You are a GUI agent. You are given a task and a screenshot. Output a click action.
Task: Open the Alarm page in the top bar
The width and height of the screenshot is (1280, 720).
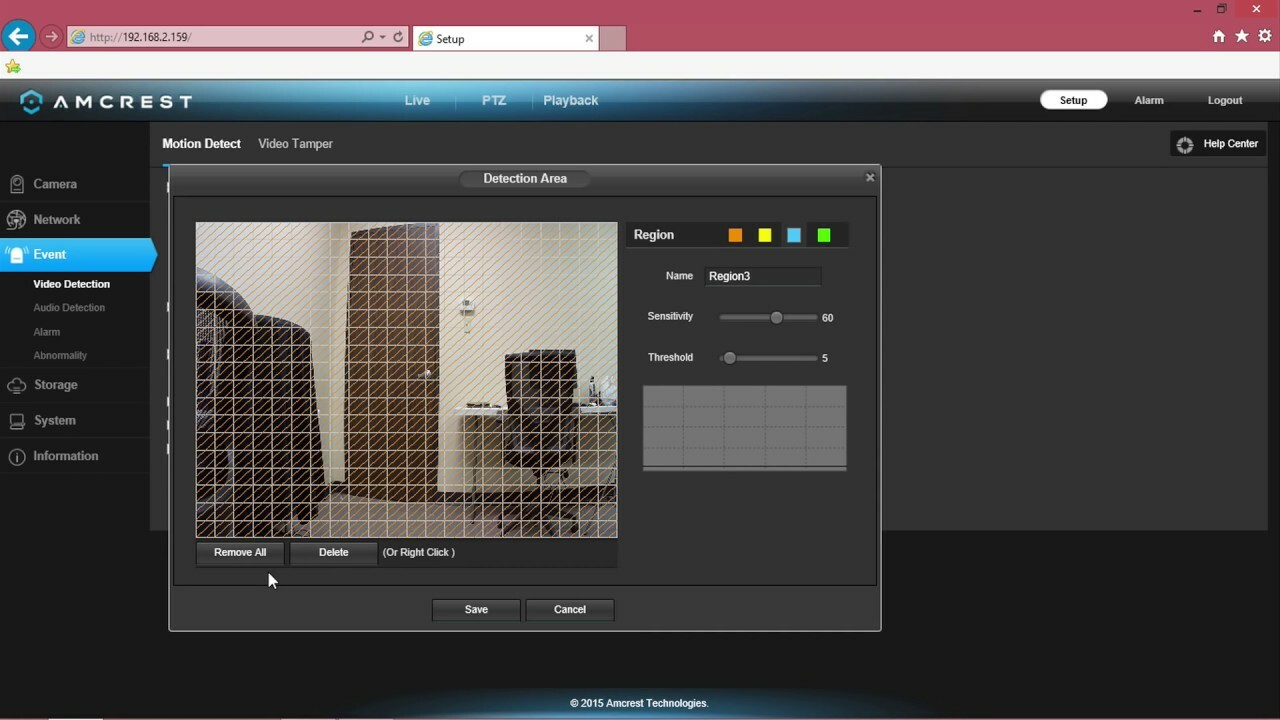tap(1149, 100)
